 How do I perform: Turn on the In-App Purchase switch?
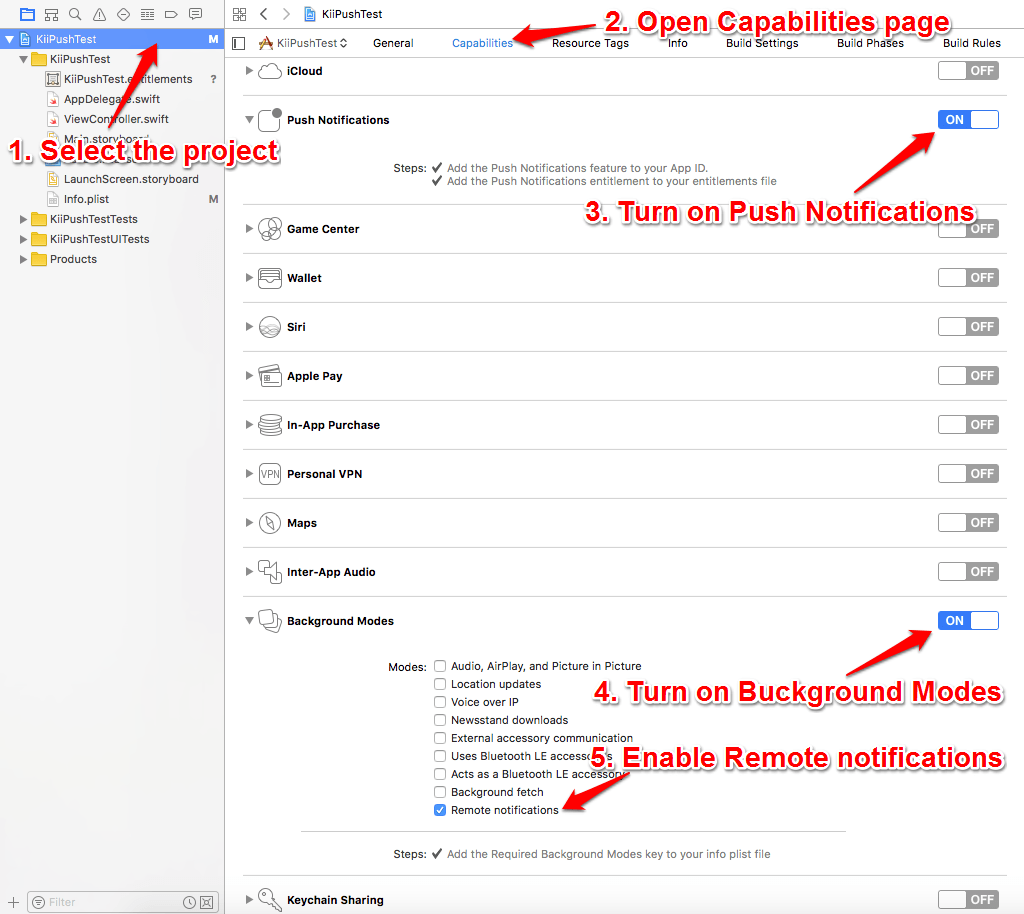968,424
